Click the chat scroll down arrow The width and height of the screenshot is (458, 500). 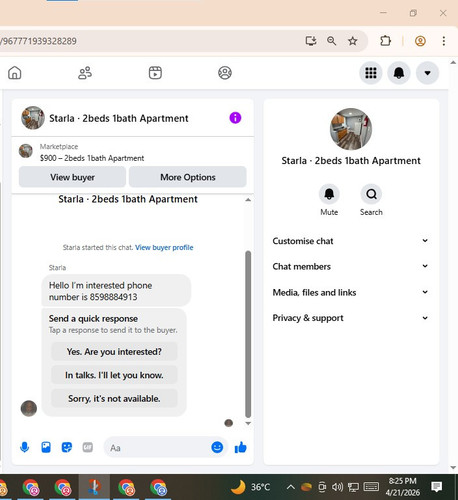coord(248,423)
